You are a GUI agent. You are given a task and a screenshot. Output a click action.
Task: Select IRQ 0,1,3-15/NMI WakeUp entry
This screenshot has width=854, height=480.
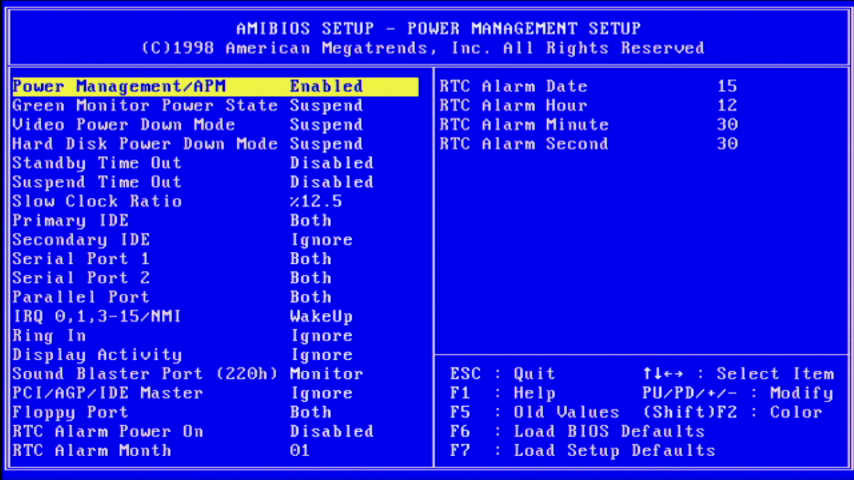coord(97,317)
